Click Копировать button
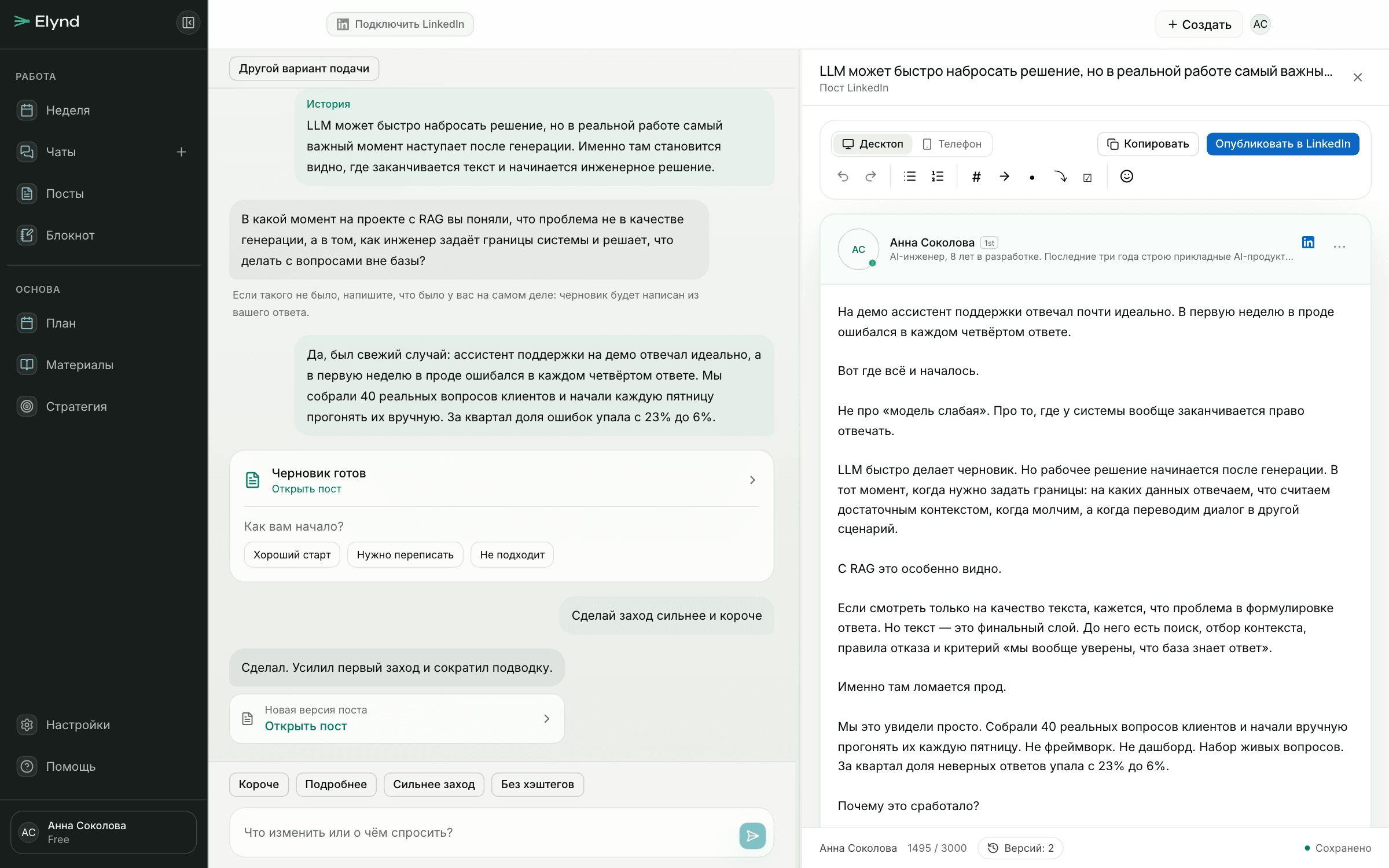1389x868 pixels. pos(1148,144)
